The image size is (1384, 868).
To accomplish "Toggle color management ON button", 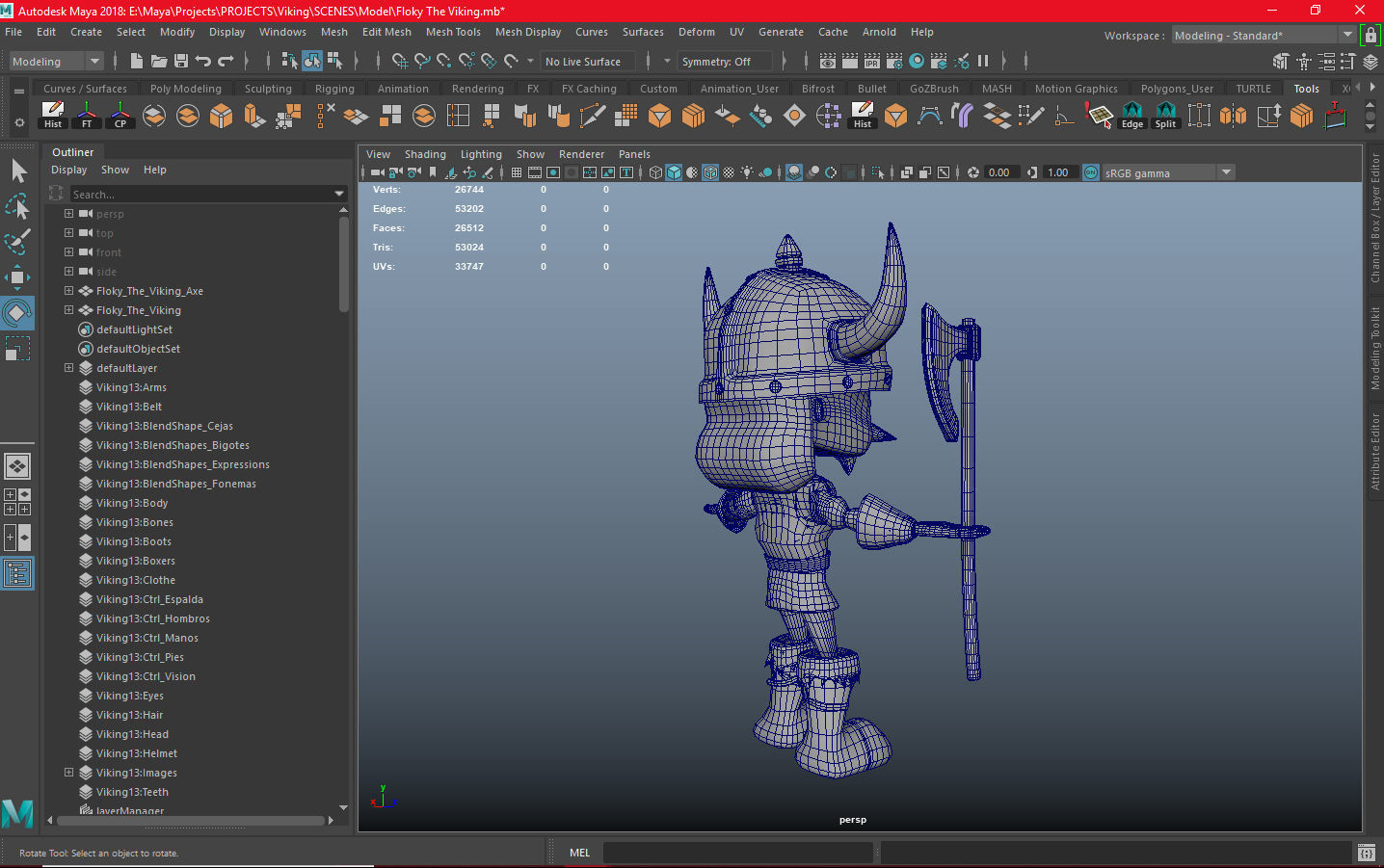I will (x=1091, y=172).
